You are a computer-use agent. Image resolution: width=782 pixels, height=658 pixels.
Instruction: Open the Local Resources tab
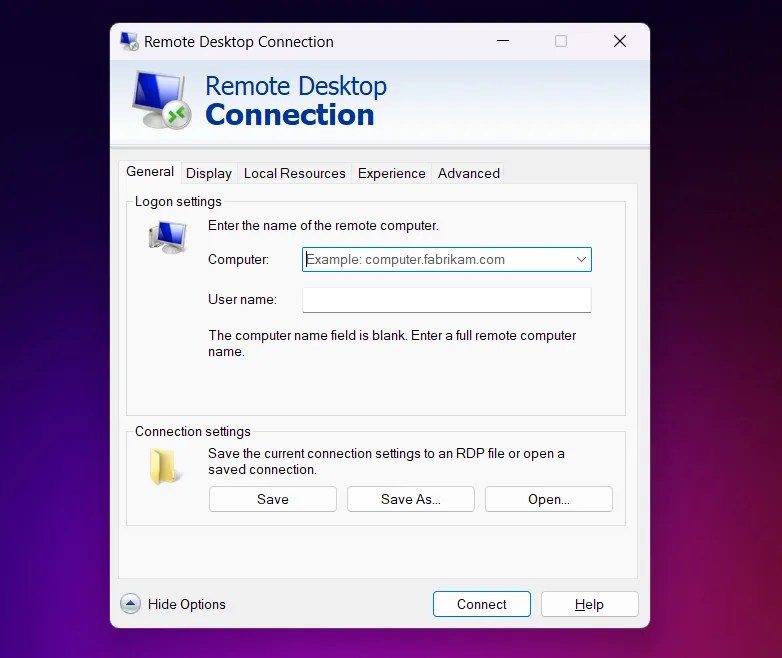pyautogui.click(x=295, y=173)
